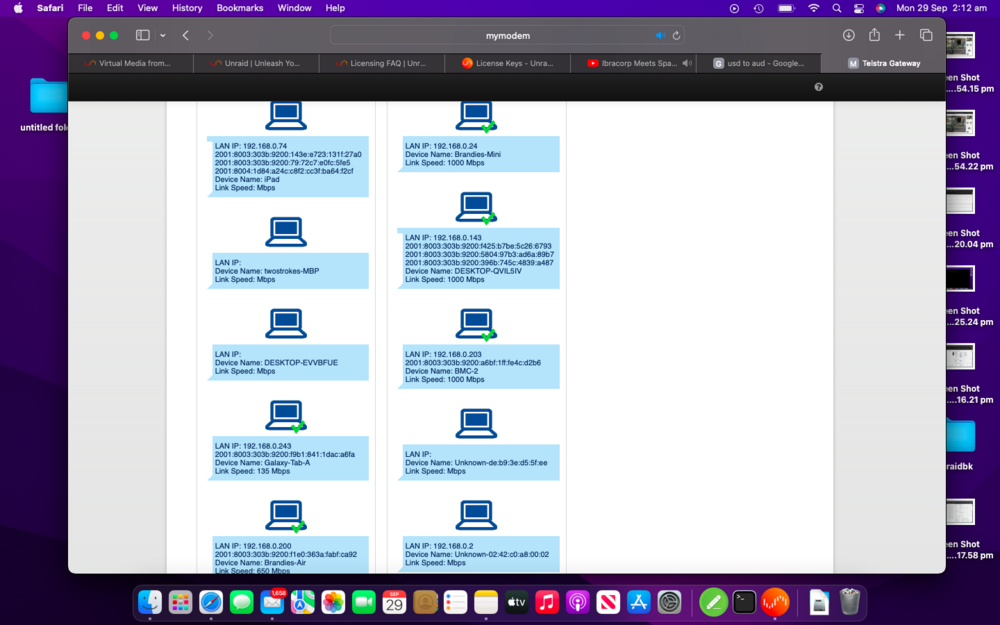Screen dimensions: 1000x625
Task: Click the Wi-Fi status icon
Action: (x=813, y=8)
